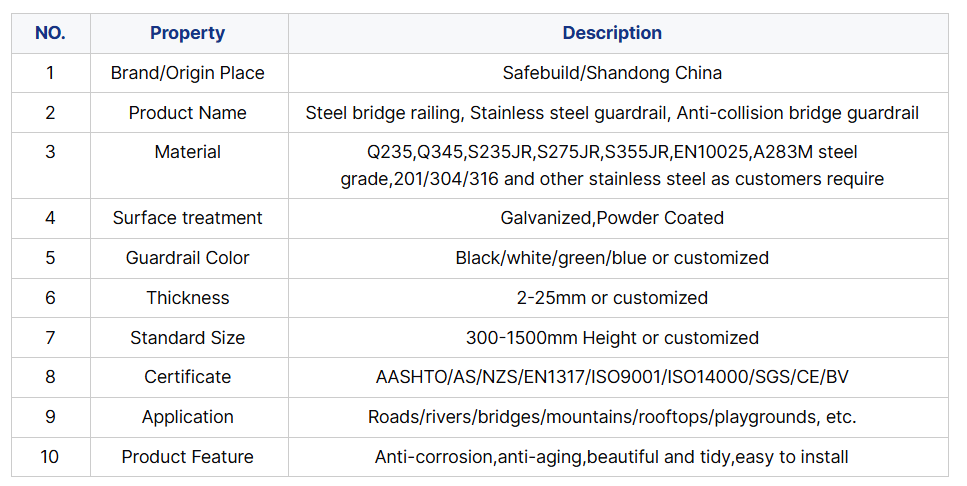Click the Property column header

[x=188, y=33]
